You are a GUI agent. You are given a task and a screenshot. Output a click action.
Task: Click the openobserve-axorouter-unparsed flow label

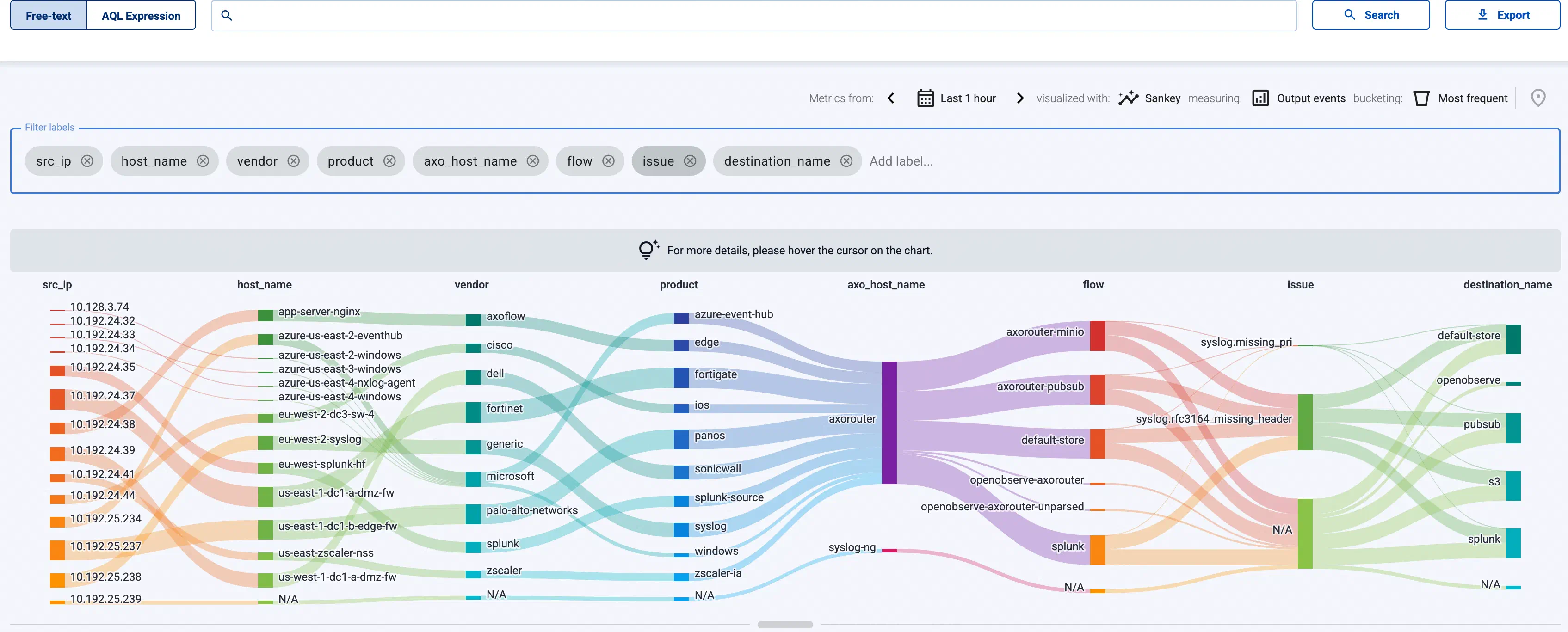[1002, 506]
